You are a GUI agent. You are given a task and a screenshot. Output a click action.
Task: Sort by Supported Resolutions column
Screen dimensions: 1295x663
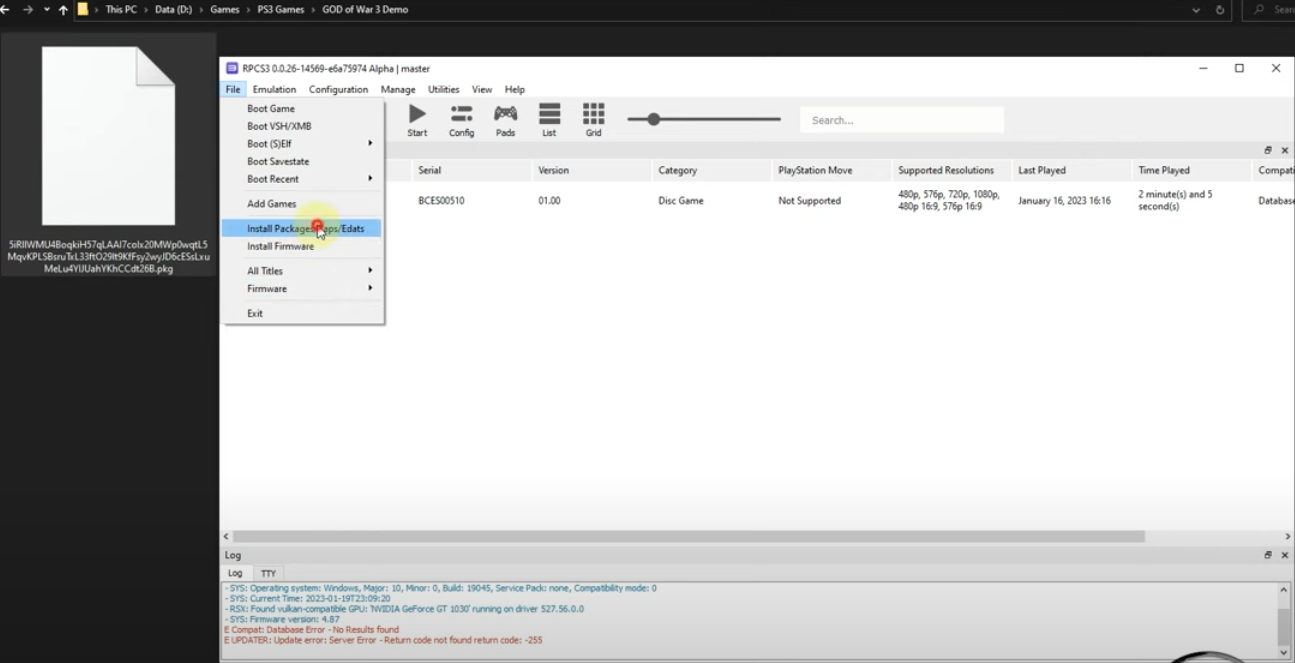[950, 171]
